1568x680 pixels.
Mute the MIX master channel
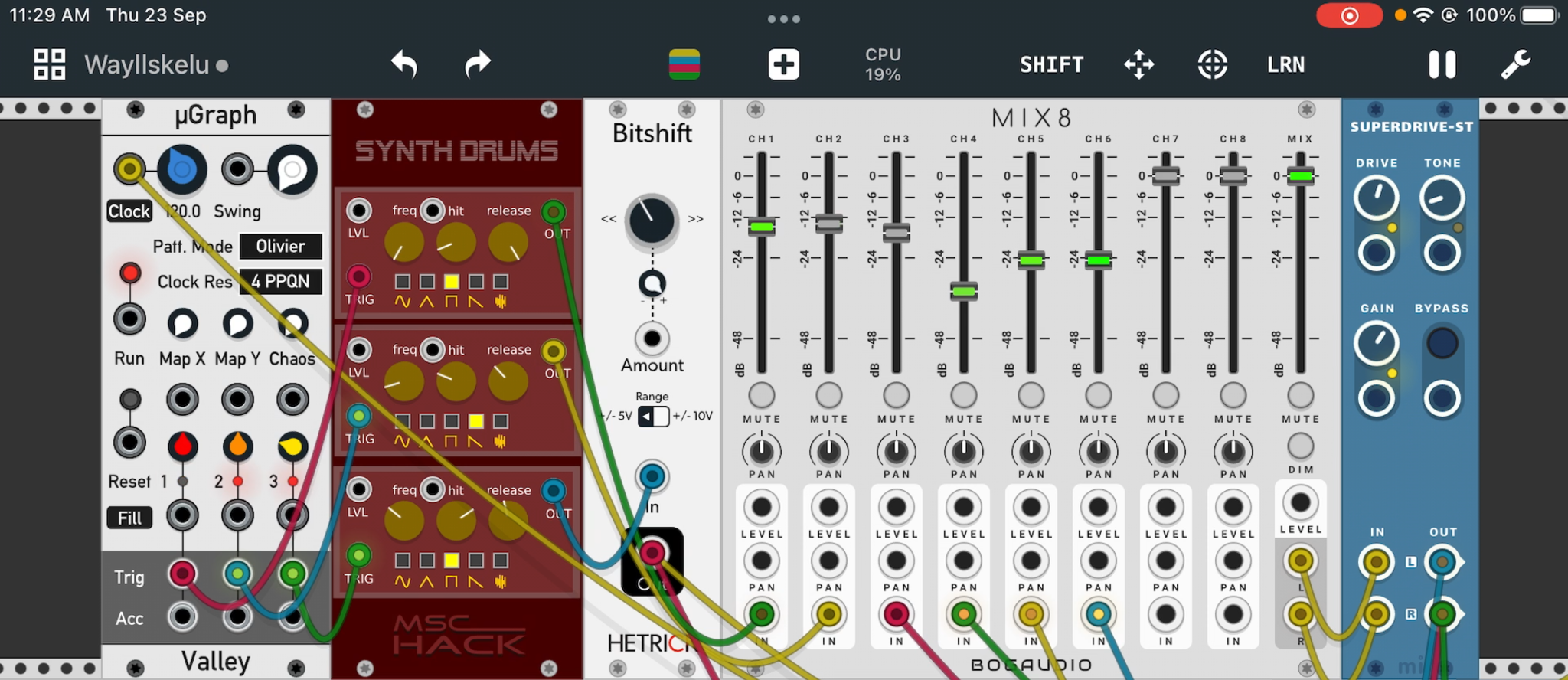point(1300,395)
